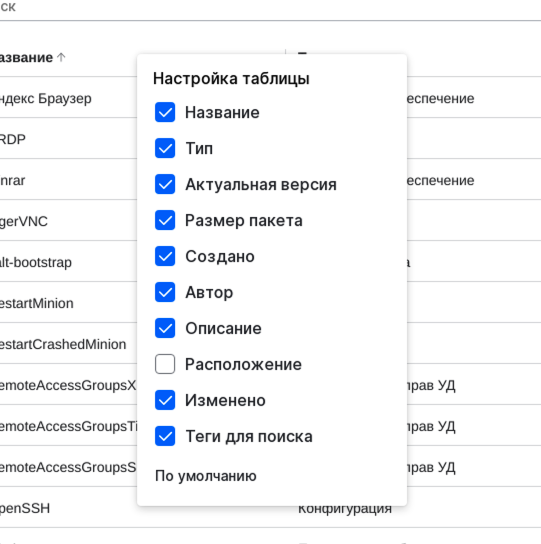The image size is (541, 544).
Task: Toggle the Актуальная версия checkbox
Action: (x=165, y=184)
